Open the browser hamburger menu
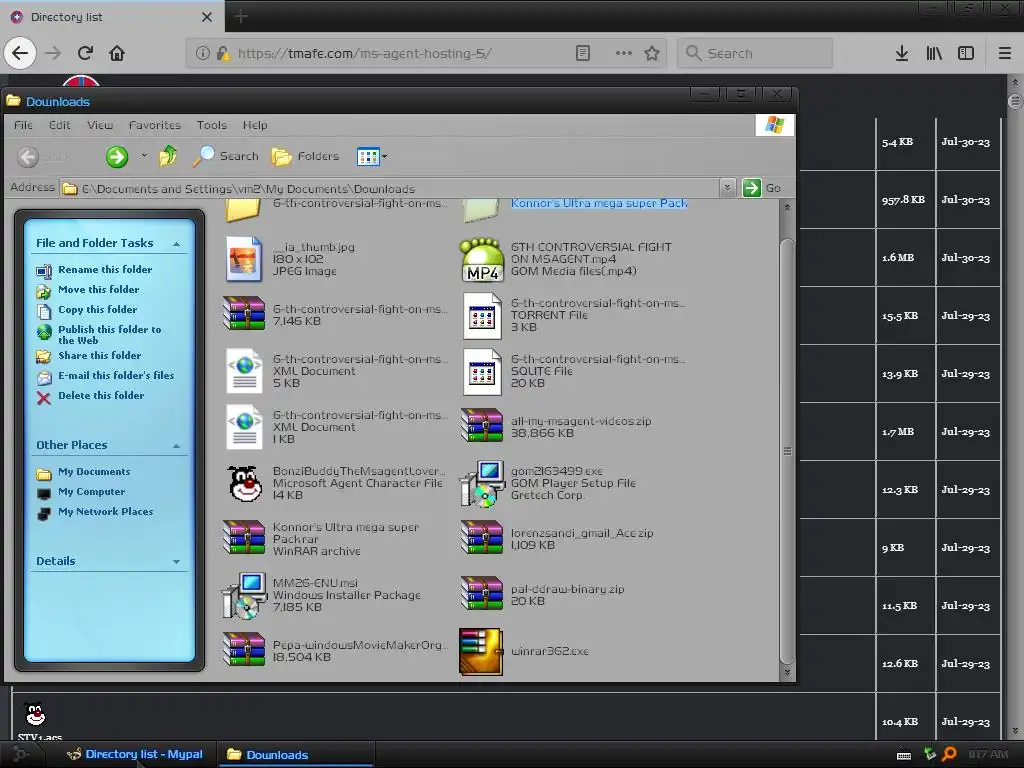Screen dimensions: 1024x768 click(1005, 54)
